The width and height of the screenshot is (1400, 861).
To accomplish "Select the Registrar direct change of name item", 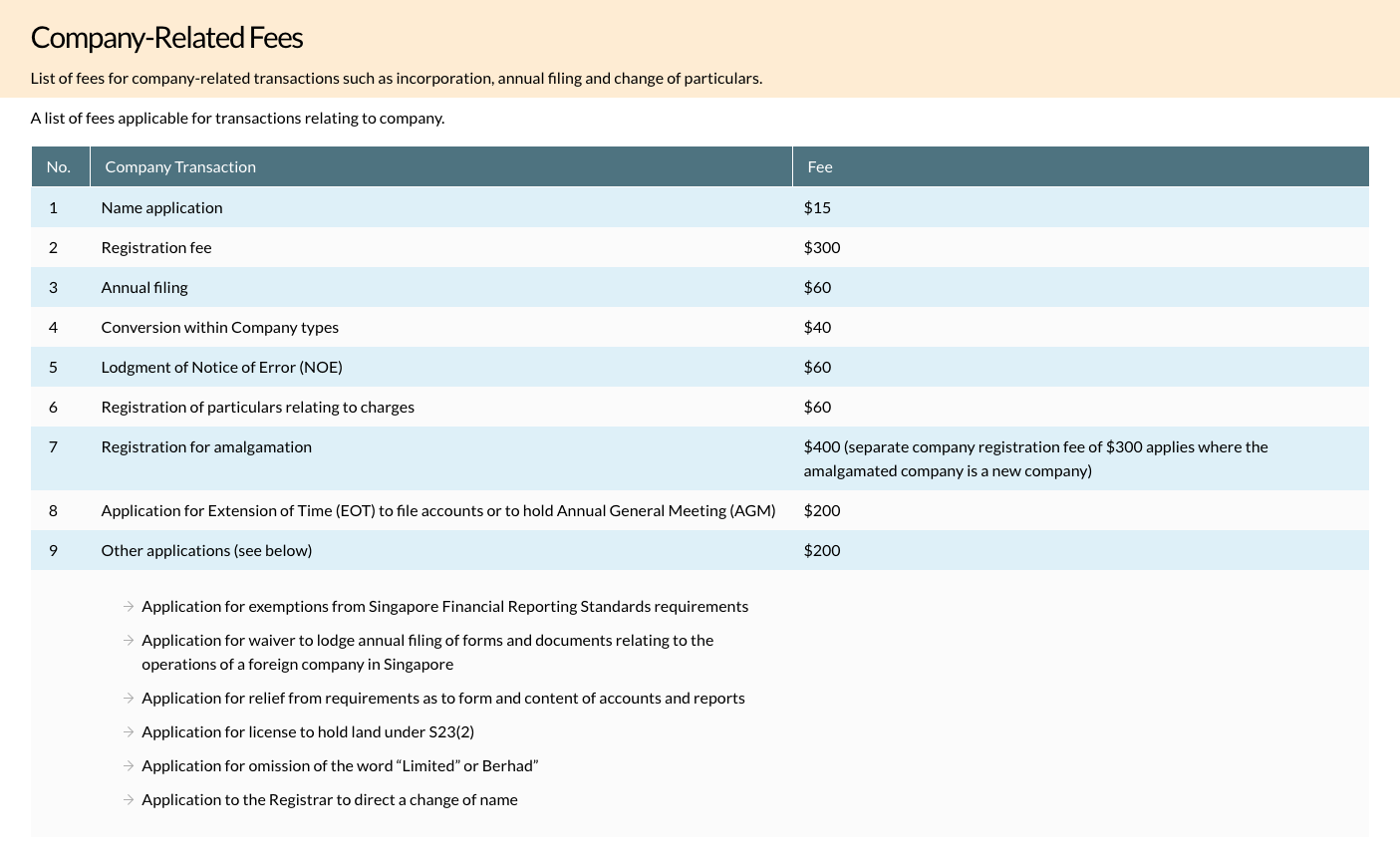I will tap(330, 800).
